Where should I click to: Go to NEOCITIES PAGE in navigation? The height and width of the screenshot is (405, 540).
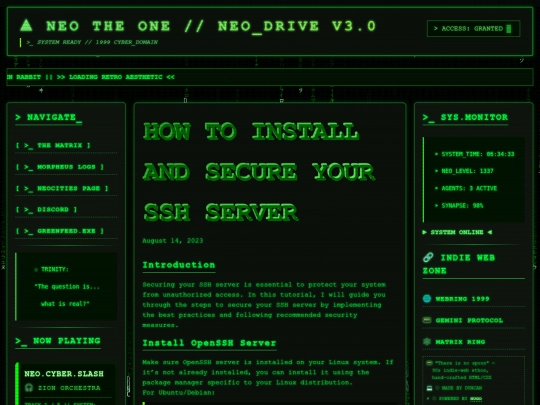[x=62, y=188]
